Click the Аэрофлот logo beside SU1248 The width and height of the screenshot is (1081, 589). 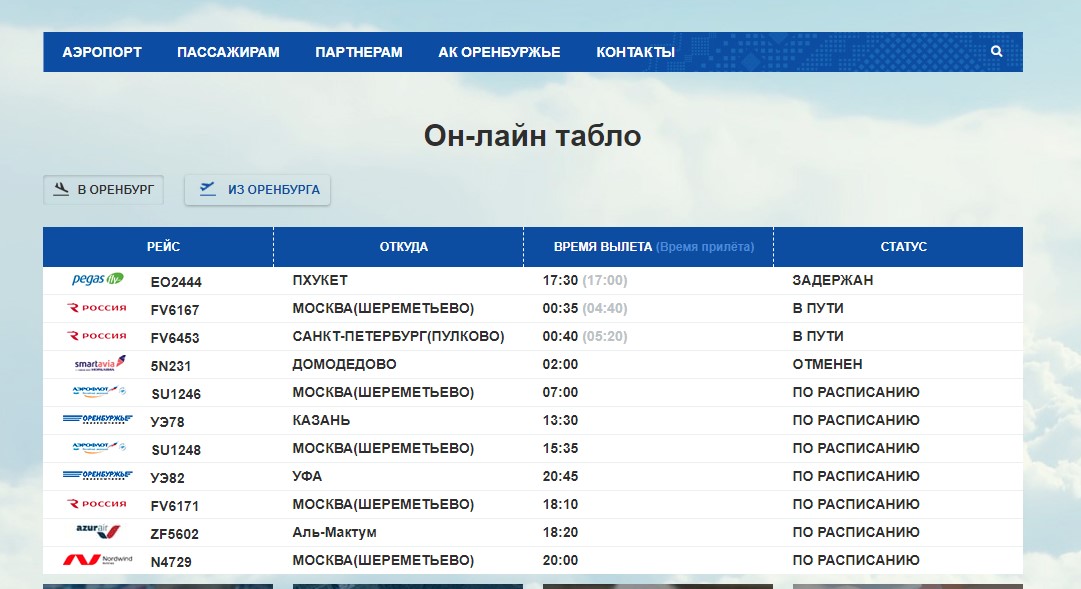click(x=99, y=448)
